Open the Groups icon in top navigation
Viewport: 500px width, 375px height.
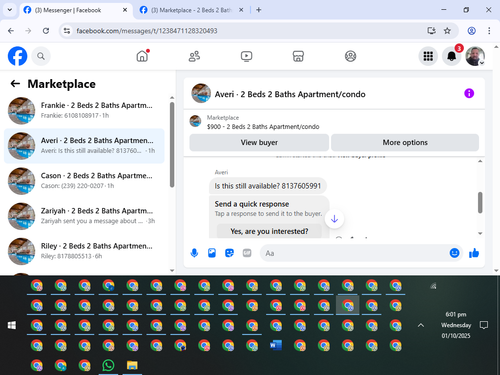point(350,56)
